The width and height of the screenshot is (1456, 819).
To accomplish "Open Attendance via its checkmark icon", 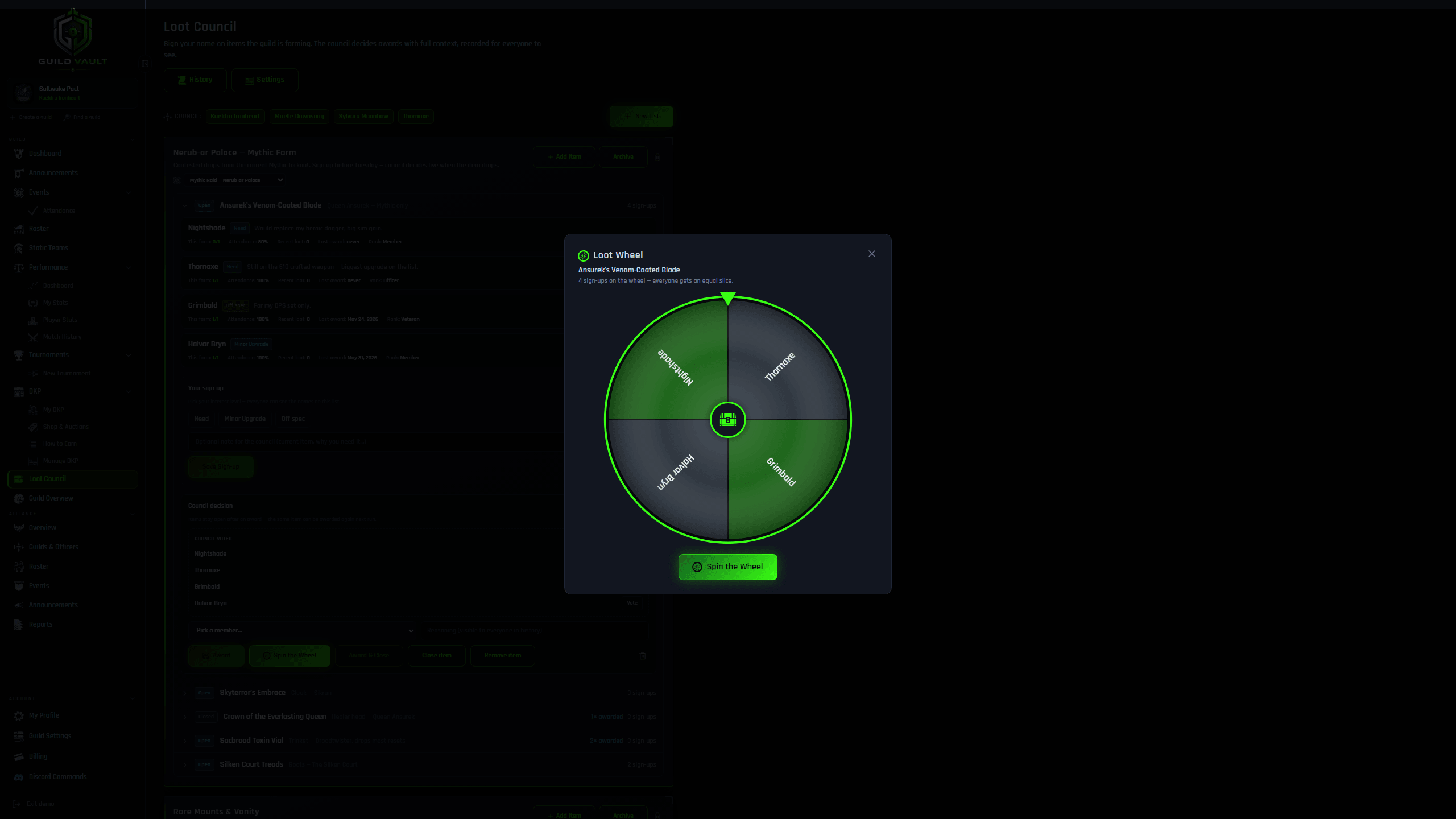I will tap(33, 210).
